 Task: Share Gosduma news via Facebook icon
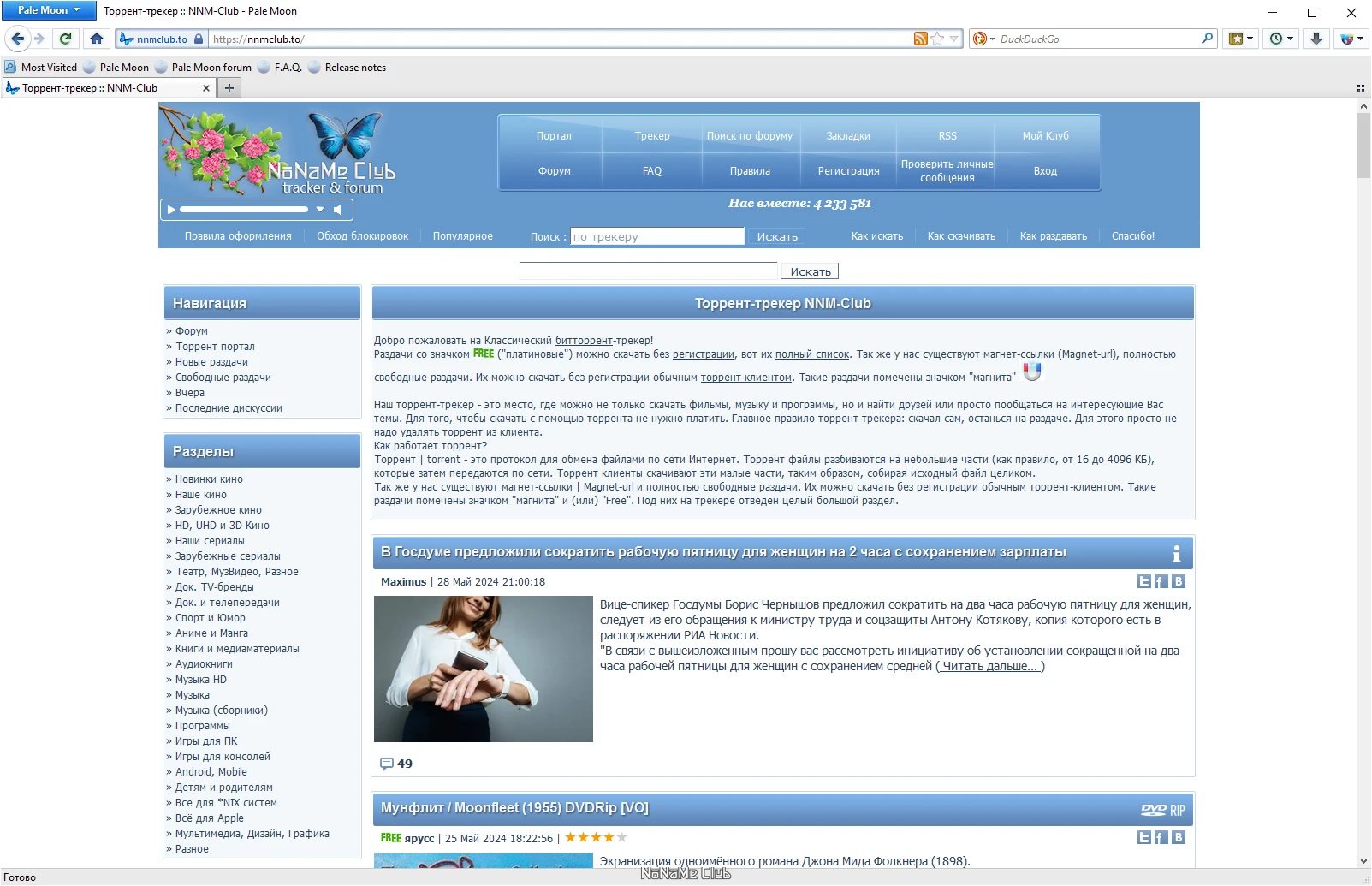[1161, 581]
